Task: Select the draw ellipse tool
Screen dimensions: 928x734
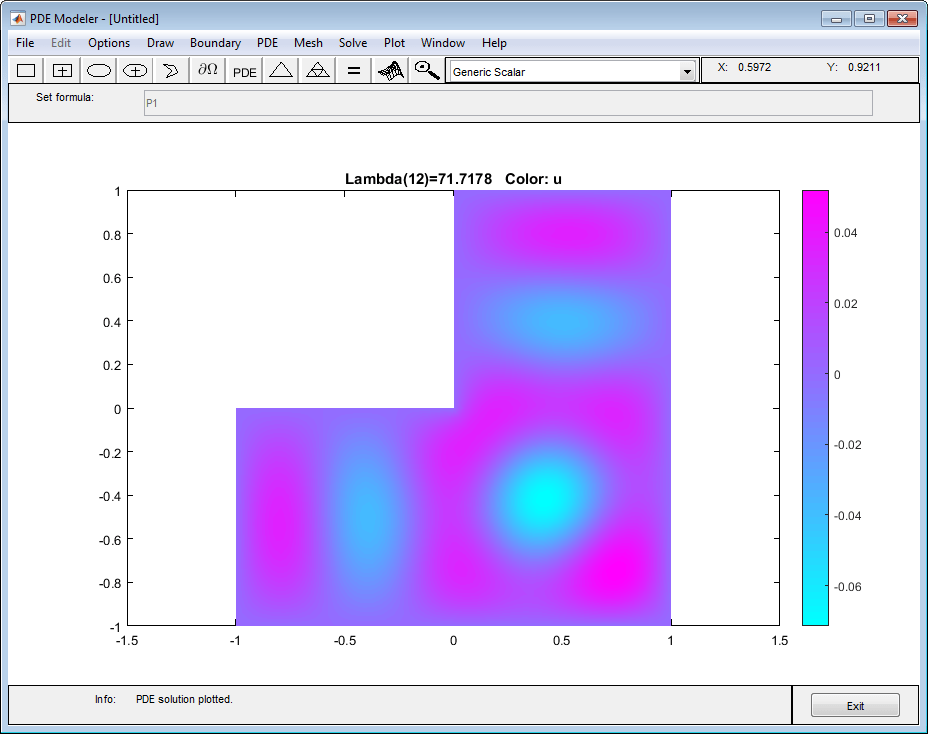Action: pyautogui.click(x=99, y=70)
